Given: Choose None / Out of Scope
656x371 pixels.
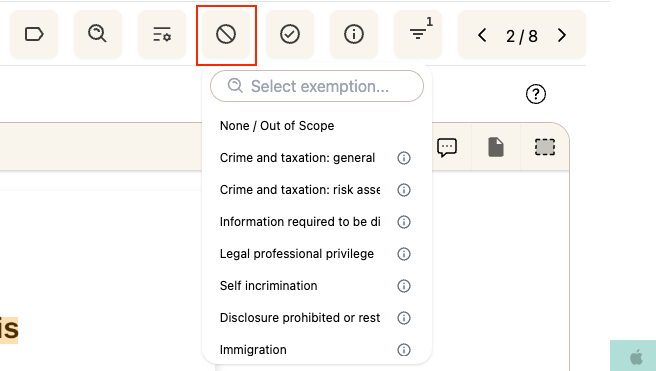Looking at the screenshot, I should [277, 126].
